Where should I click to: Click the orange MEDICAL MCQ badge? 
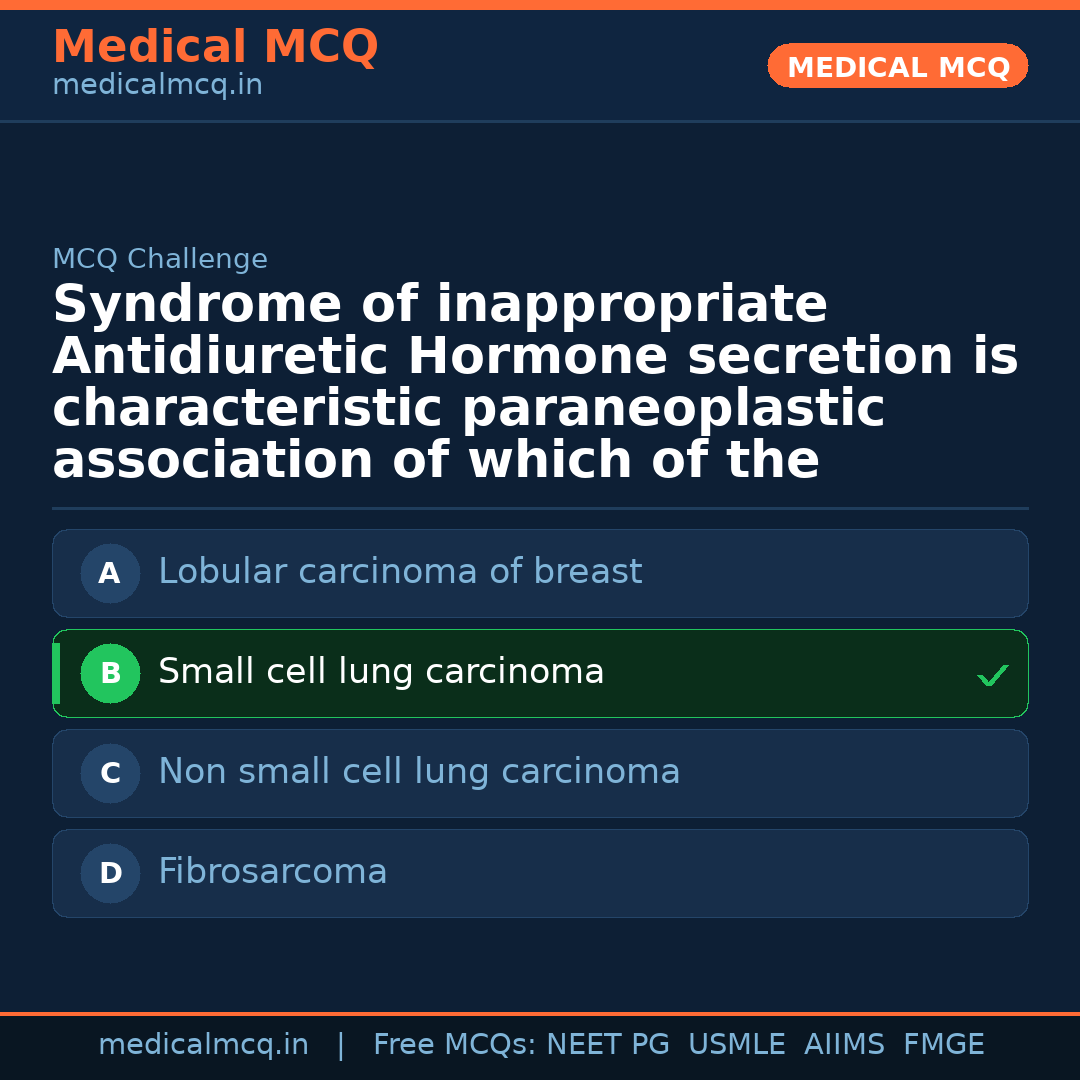897,67
